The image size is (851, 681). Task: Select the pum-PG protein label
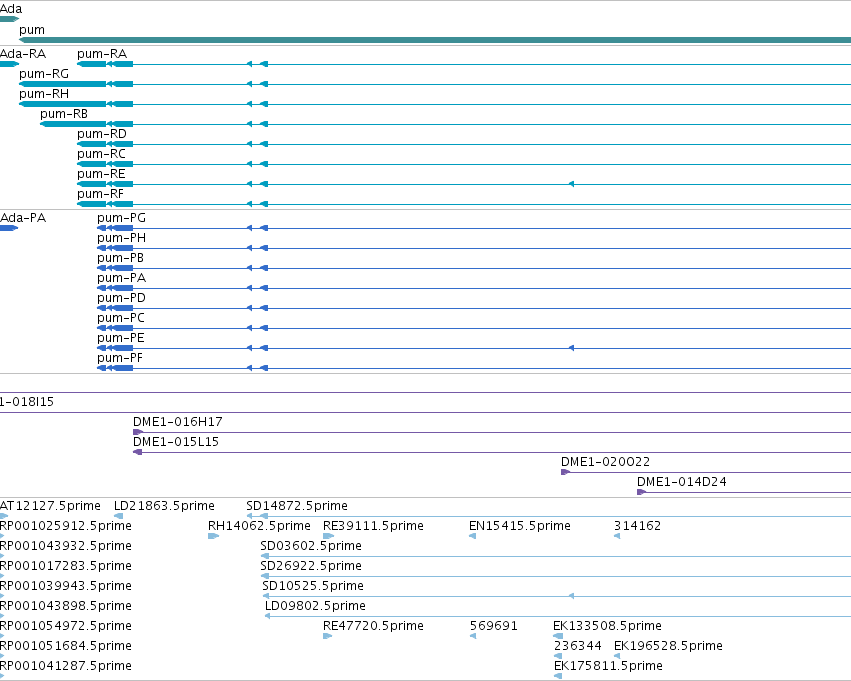pyautogui.click(x=122, y=218)
